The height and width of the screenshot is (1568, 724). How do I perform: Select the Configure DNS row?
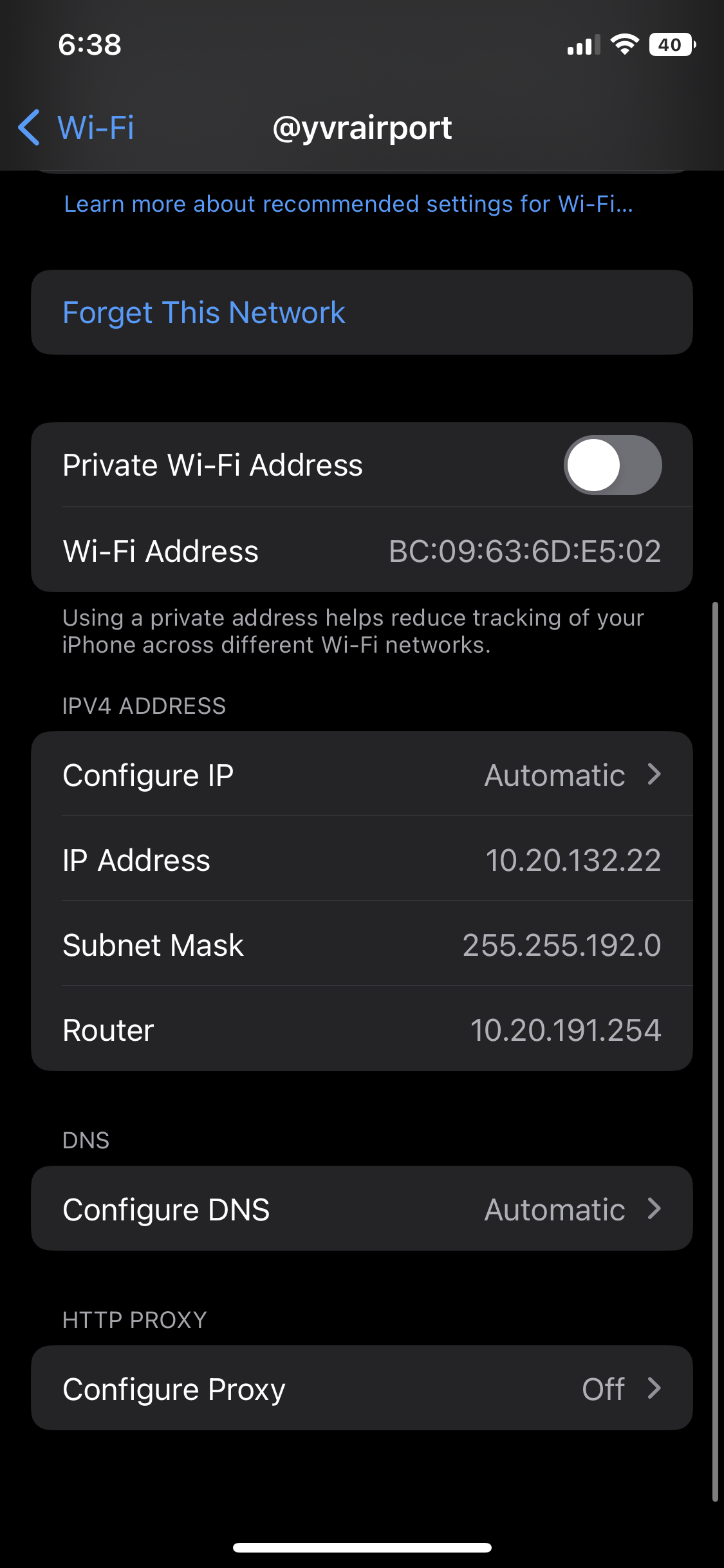tap(362, 1209)
